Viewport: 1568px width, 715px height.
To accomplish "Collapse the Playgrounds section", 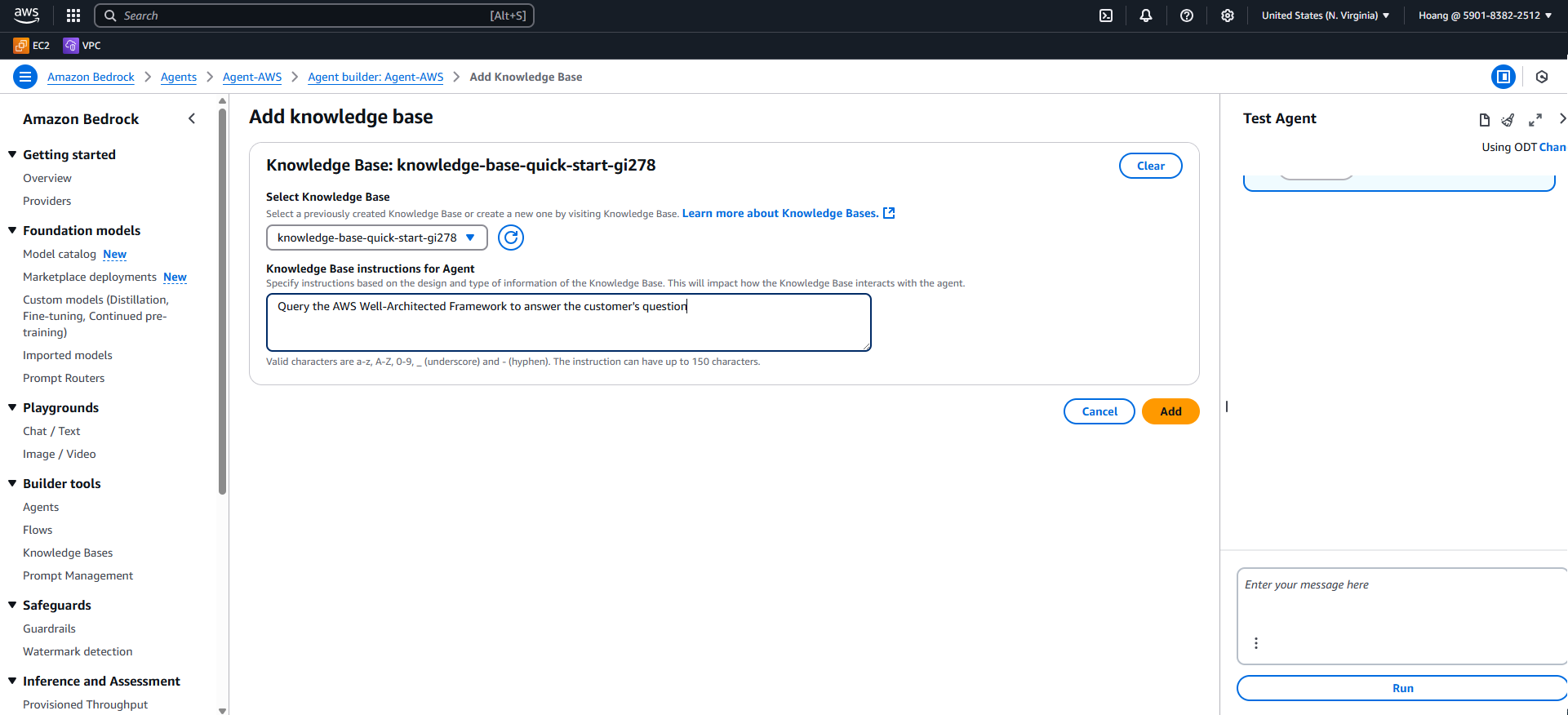I will pos(12,407).
